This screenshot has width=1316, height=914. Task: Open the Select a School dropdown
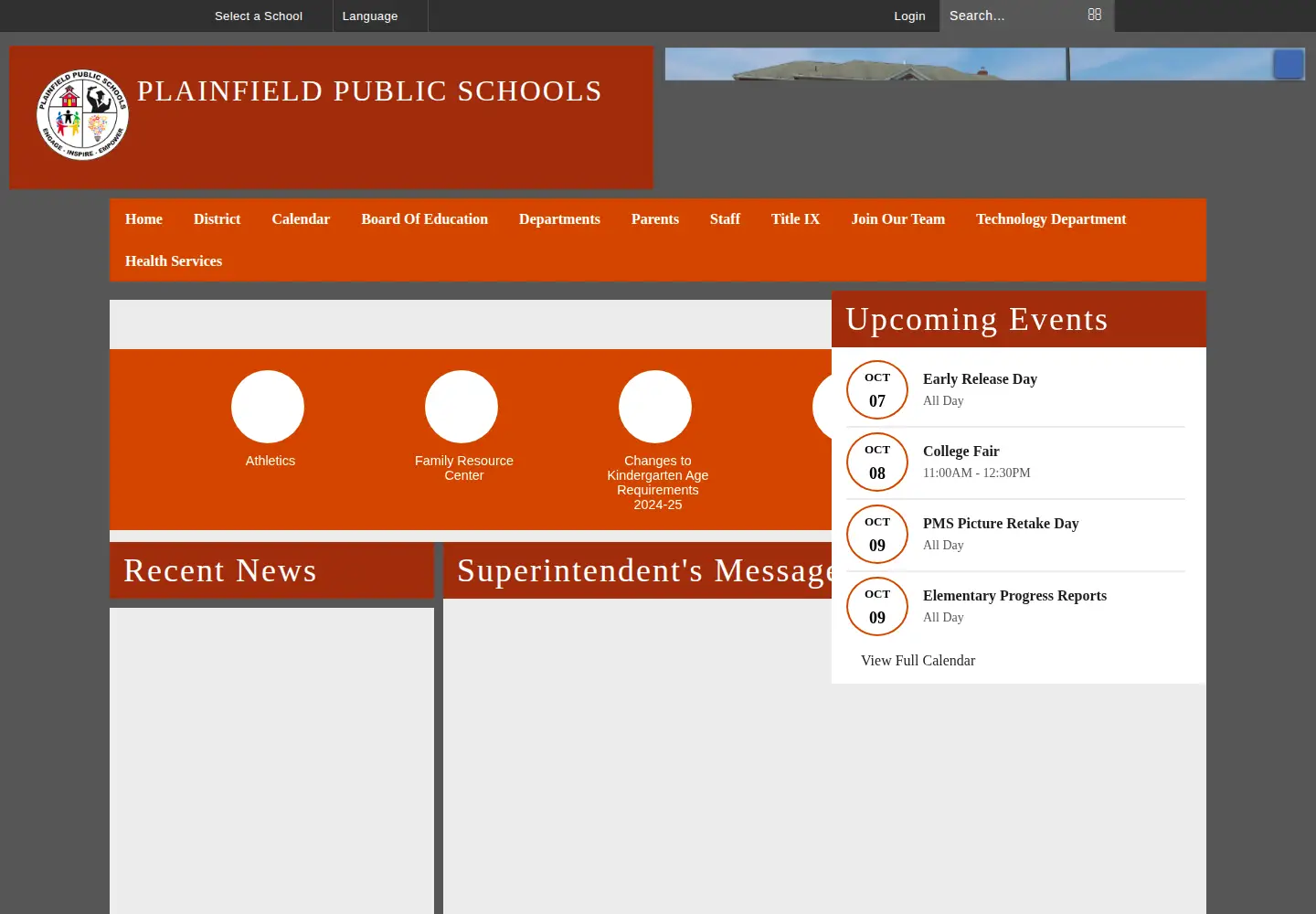(x=259, y=16)
